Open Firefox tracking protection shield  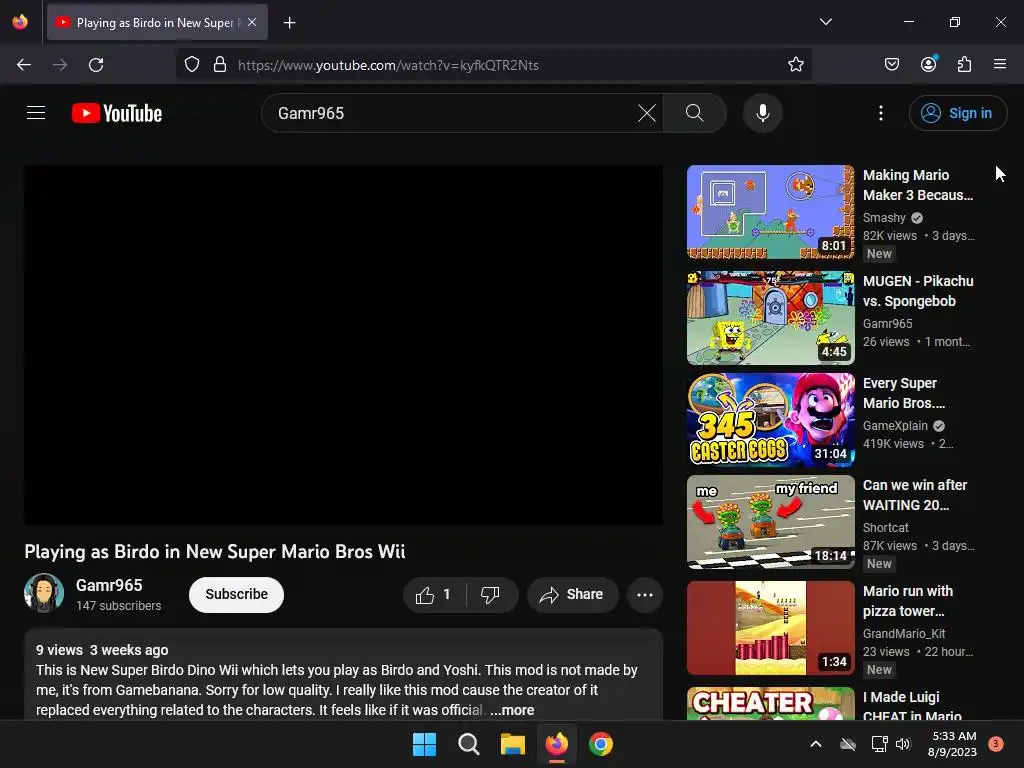pos(191,65)
